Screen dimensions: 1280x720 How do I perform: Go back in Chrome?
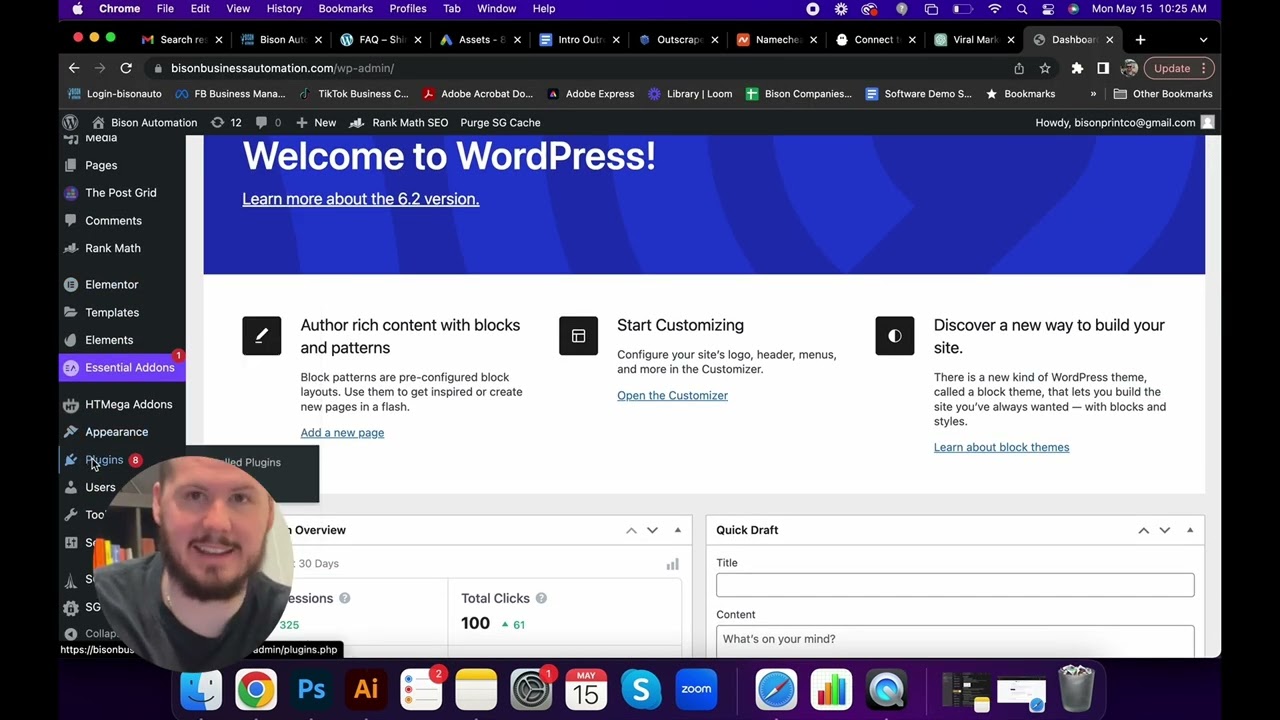[74, 68]
